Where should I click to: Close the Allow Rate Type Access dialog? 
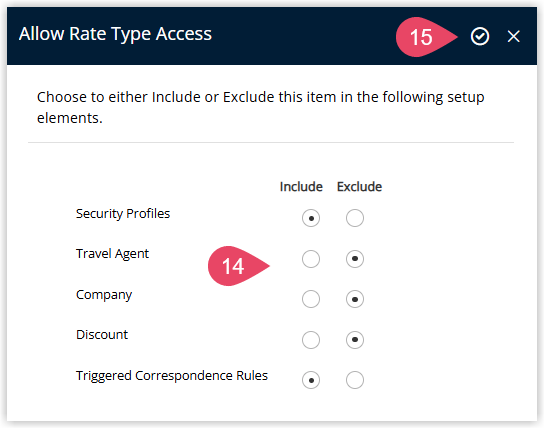point(513,37)
